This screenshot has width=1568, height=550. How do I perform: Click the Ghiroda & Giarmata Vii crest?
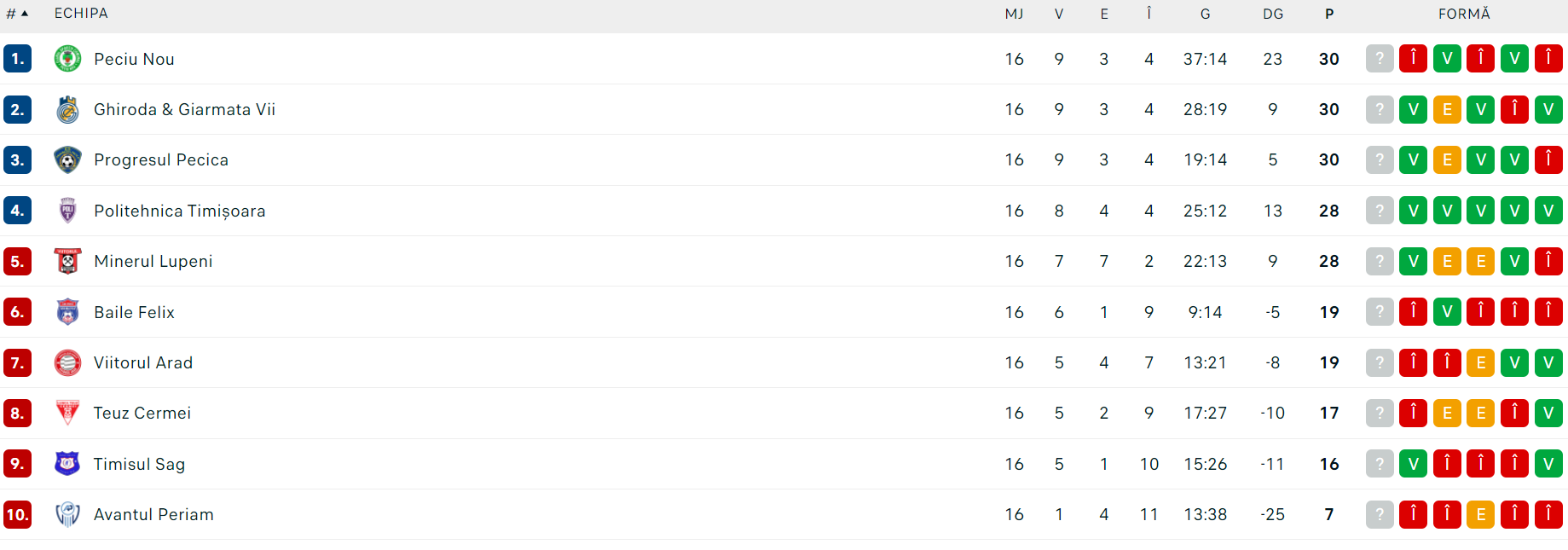click(x=67, y=109)
